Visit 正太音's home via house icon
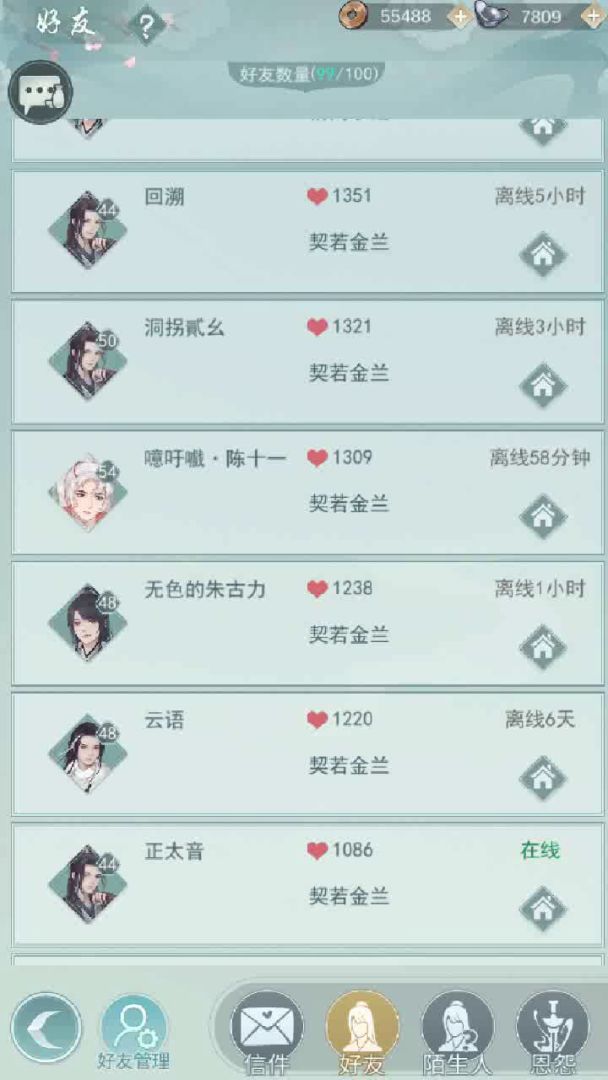Screen dimensions: 608x1080 pos(543,909)
